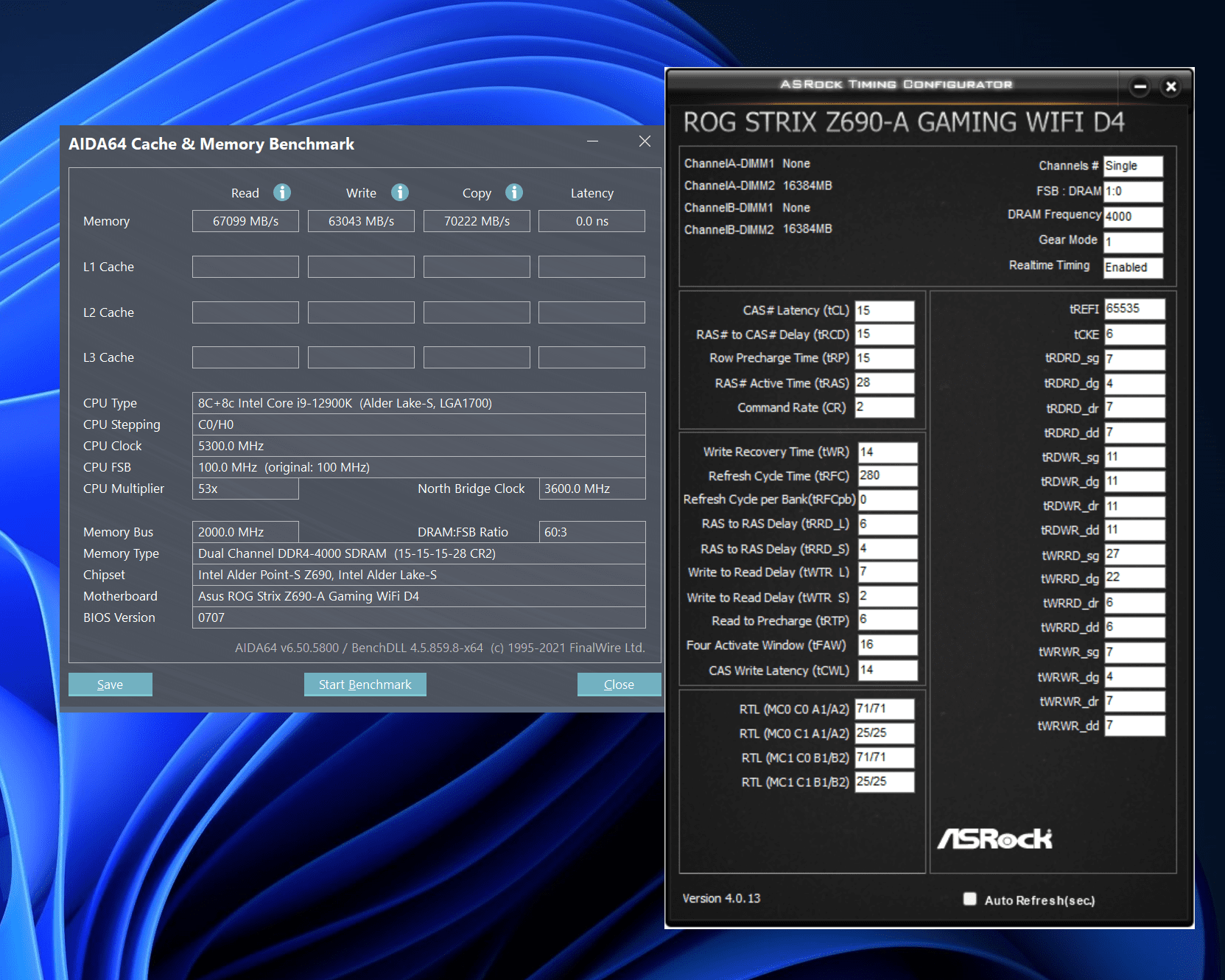Click the tWRWR_dd field
1225x980 pixels.
tap(1134, 726)
